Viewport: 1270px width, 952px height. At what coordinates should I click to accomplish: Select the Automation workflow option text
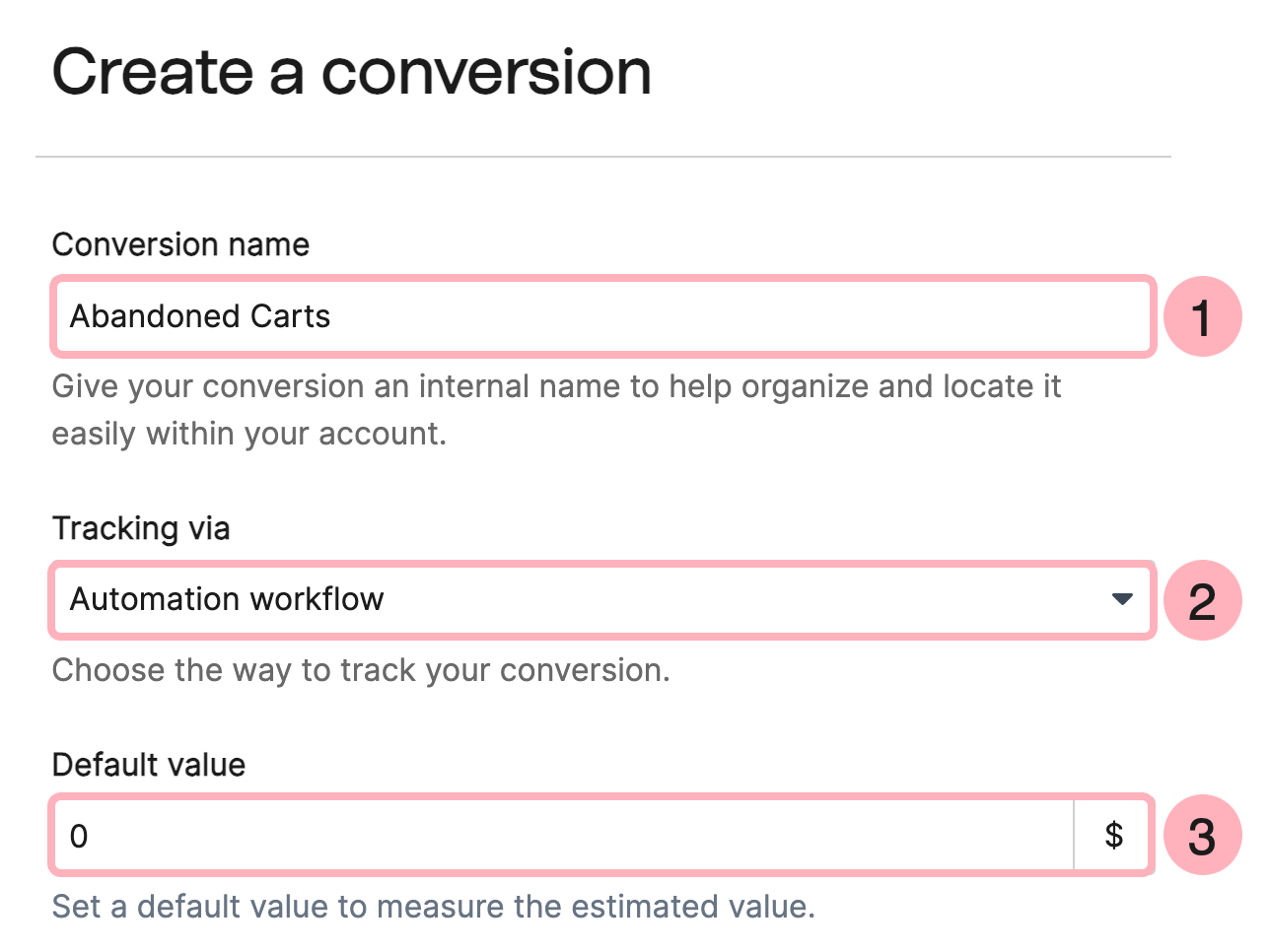click(226, 599)
